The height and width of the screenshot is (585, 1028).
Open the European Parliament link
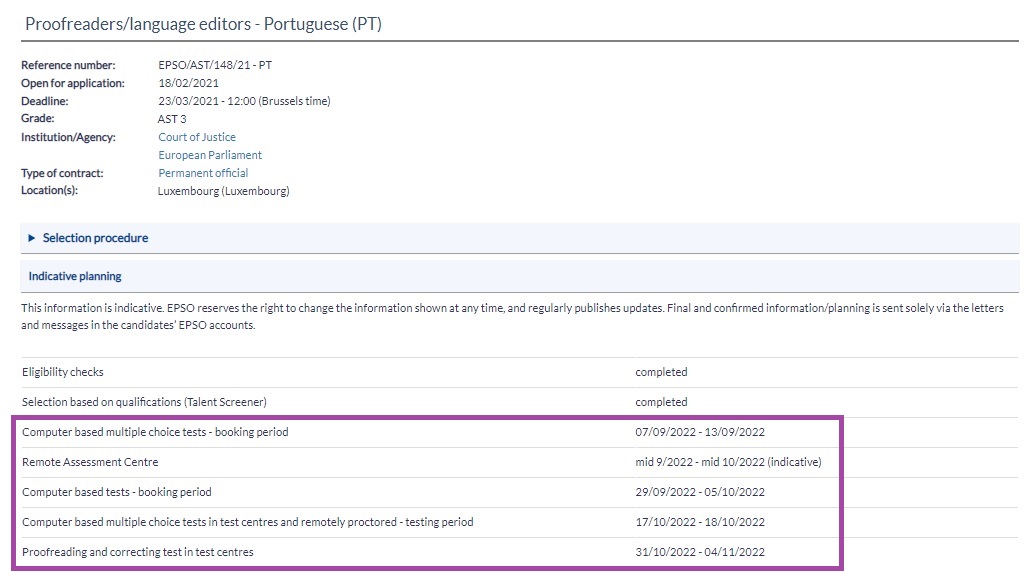tap(210, 155)
